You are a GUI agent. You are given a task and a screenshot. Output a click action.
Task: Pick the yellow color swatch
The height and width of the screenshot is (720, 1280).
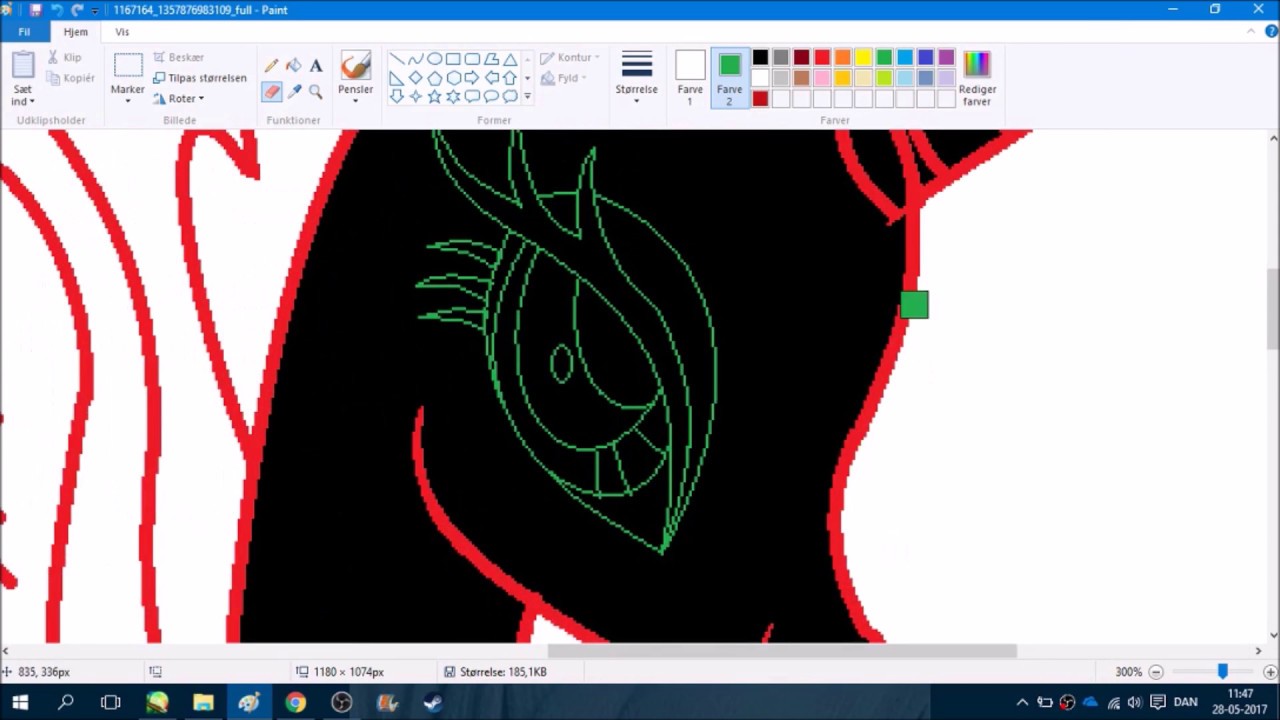(863, 58)
